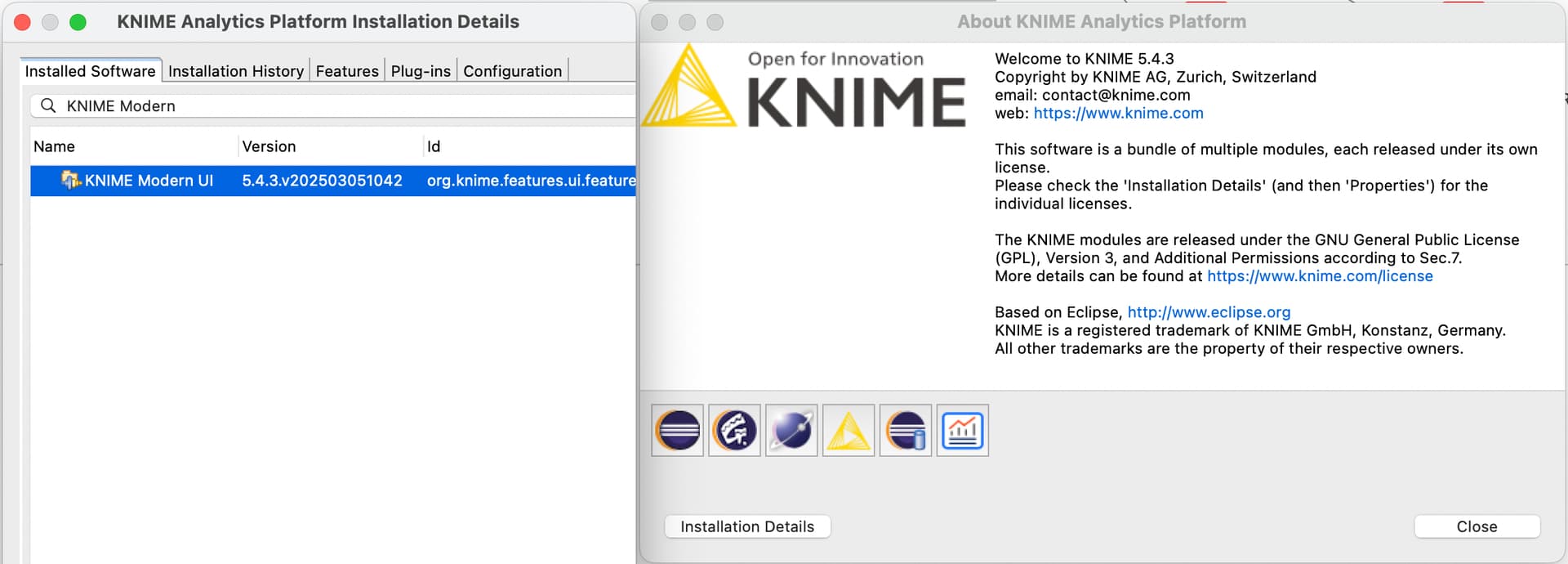Click the Eclipse database feature icon
Image resolution: width=1568 pixels, height=564 pixels.
(906, 430)
